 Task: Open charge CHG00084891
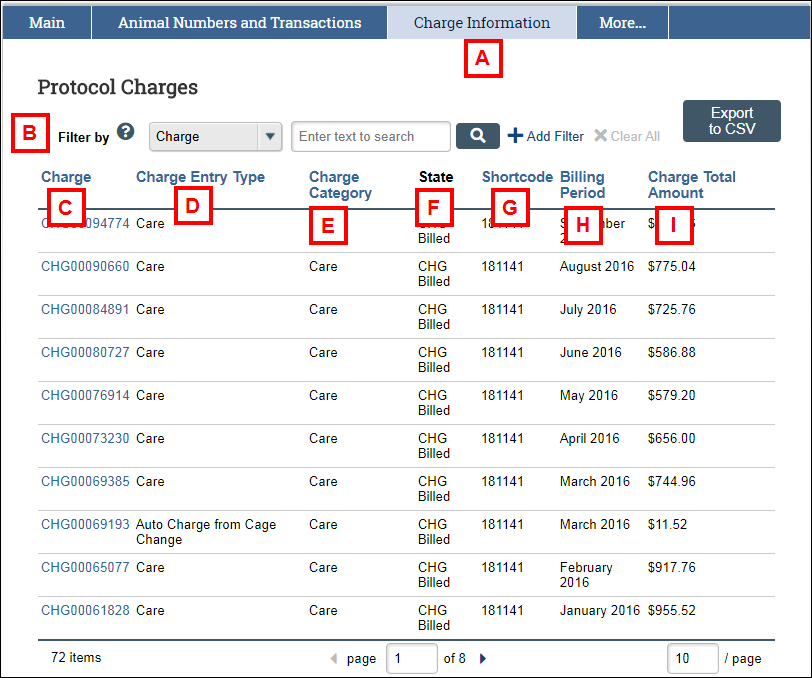[85, 310]
